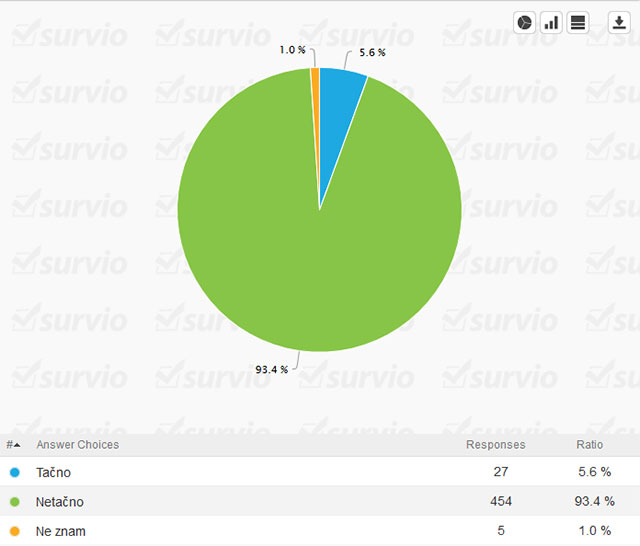Click the 1.0 % pie chart label
The image size is (640, 546).
[x=293, y=50]
